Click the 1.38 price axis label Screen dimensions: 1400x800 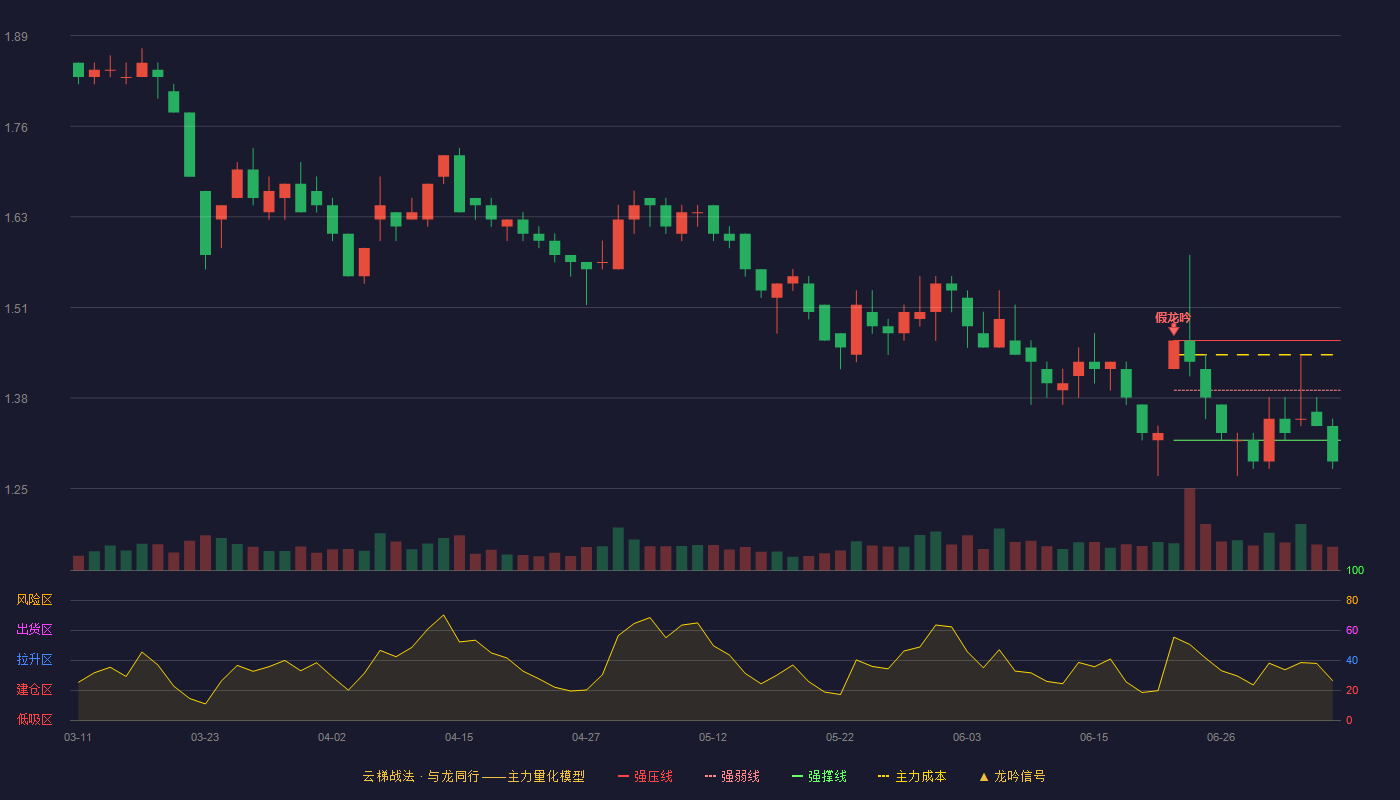16,398
